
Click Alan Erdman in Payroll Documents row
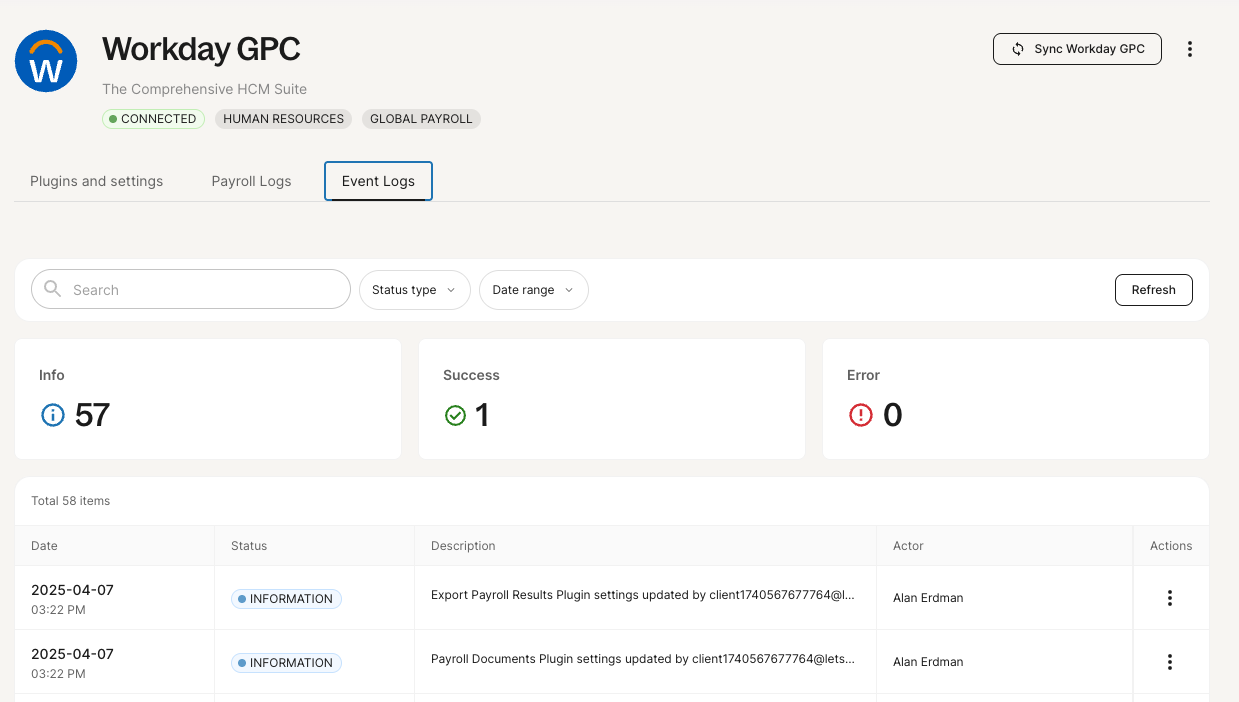pos(928,662)
